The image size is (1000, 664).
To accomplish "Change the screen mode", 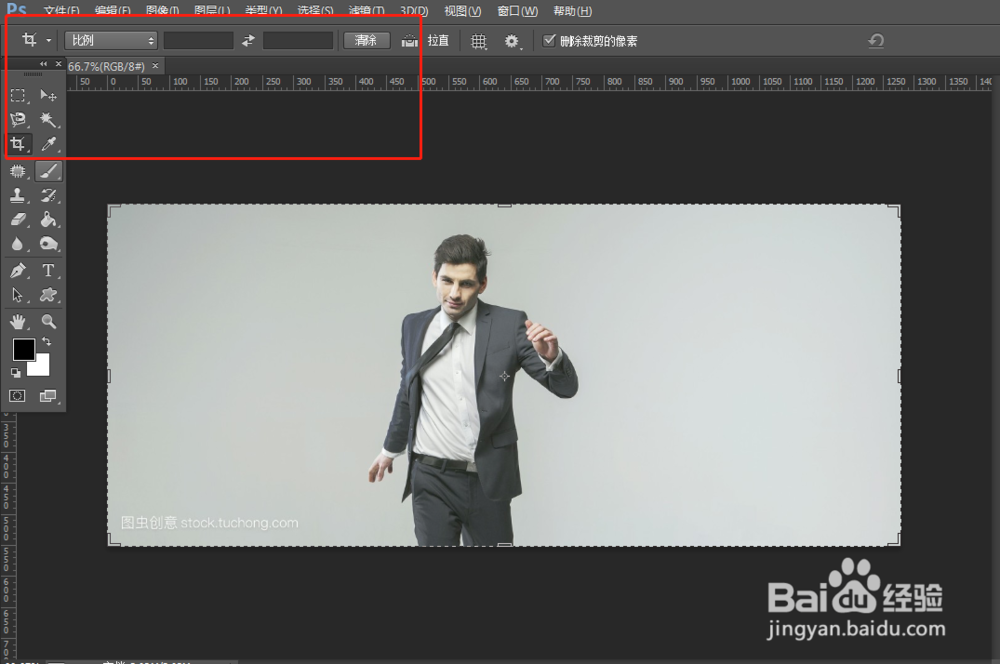I will point(48,396).
